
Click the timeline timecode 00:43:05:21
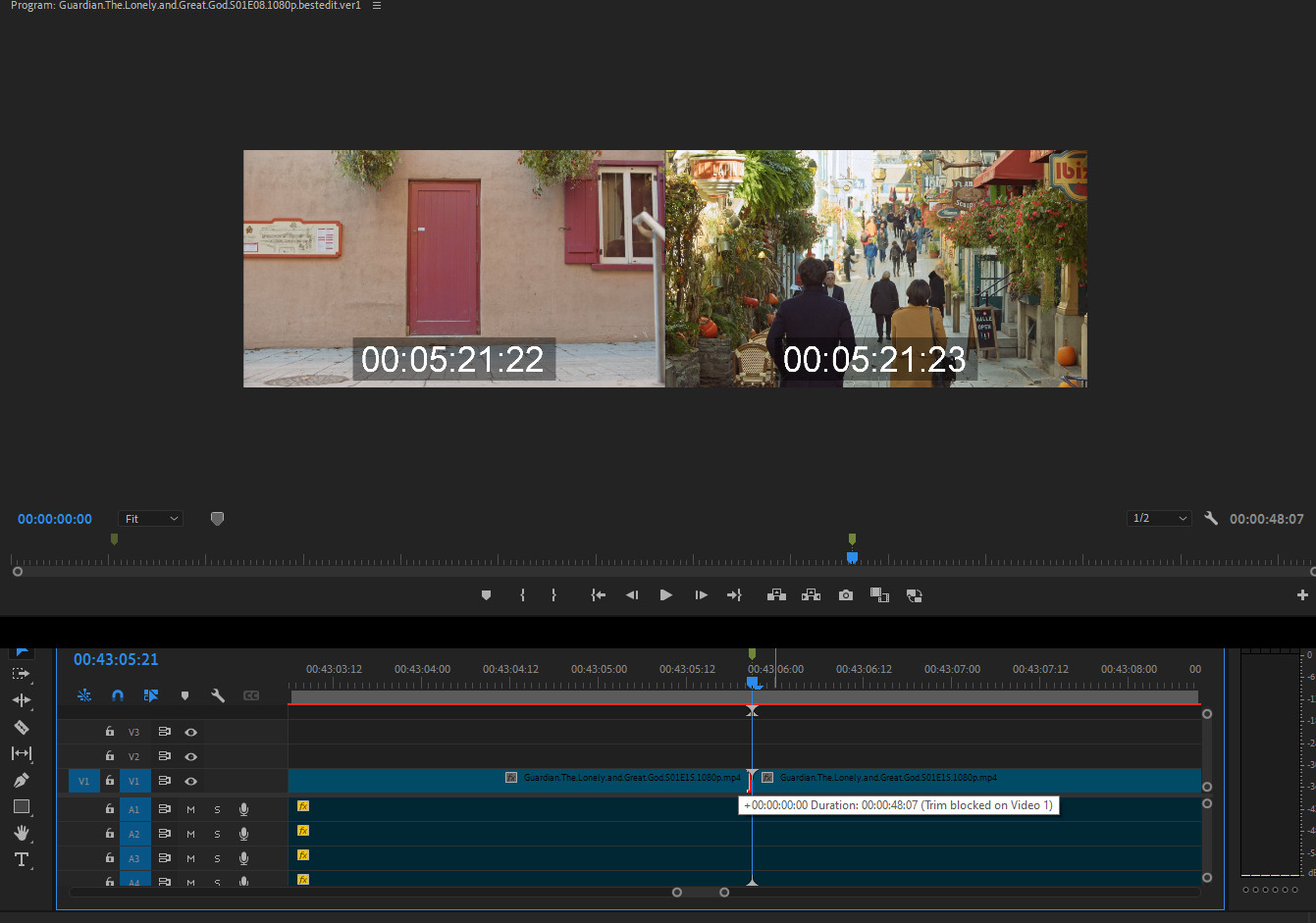(116, 659)
